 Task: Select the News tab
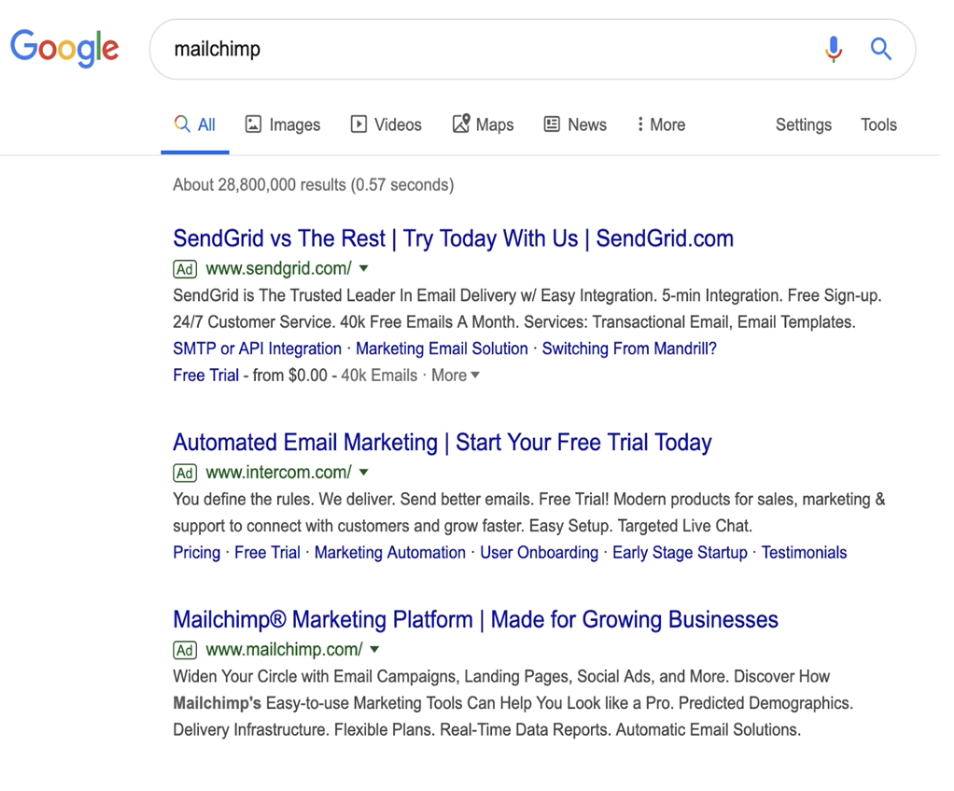pyautogui.click(x=576, y=125)
